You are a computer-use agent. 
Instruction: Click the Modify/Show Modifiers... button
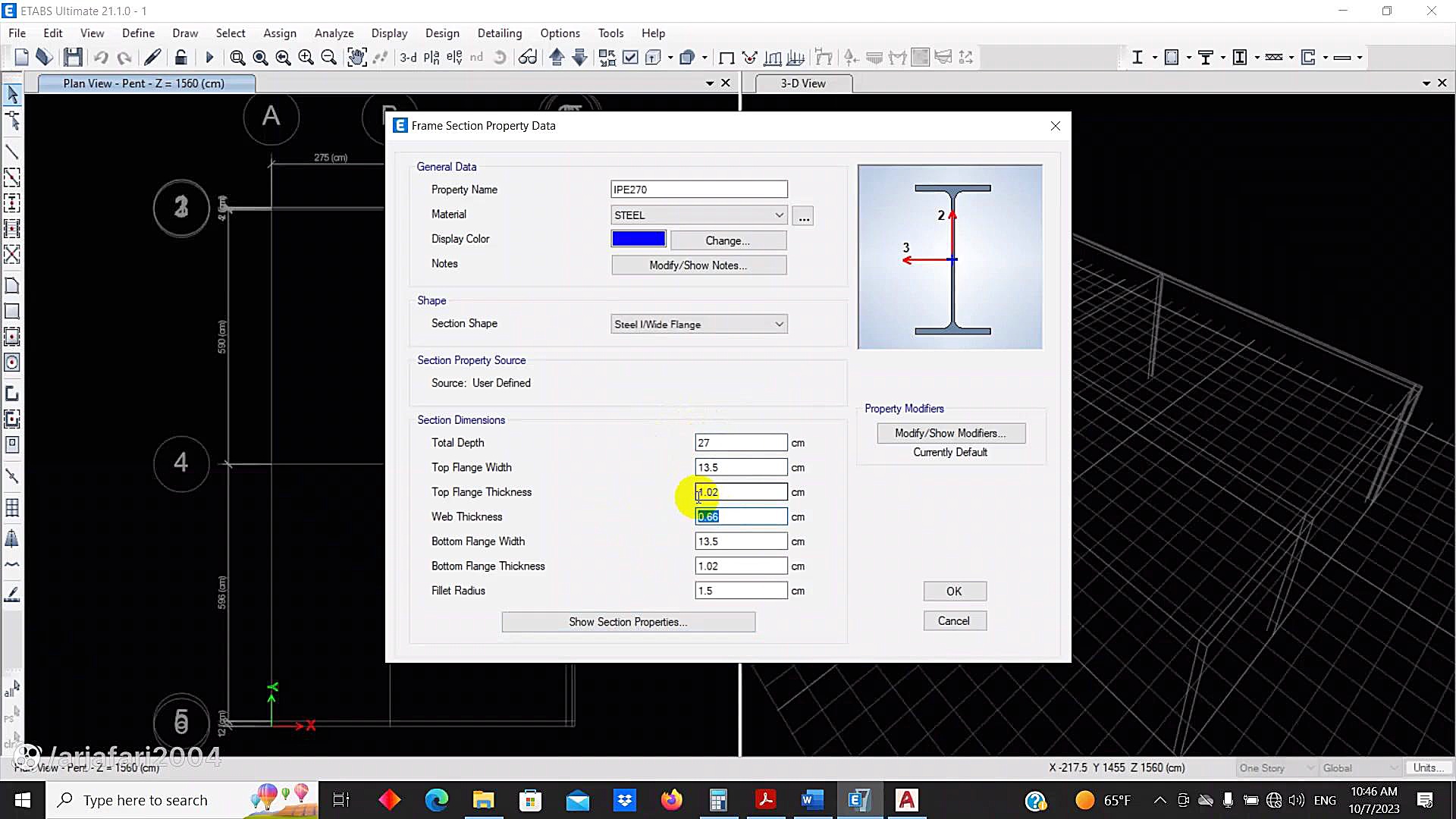point(951,433)
